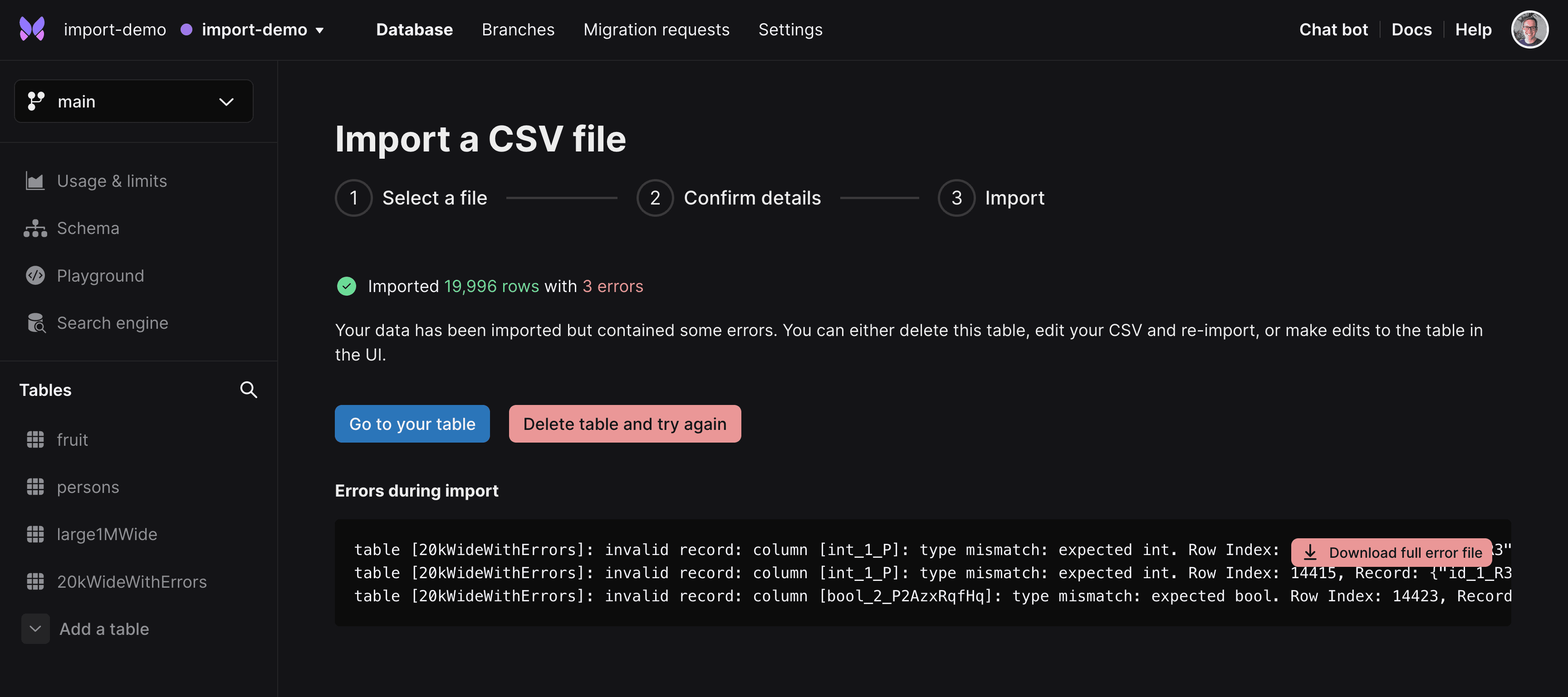Click the Usage & limits icon
This screenshot has height=697, width=1568.
pyautogui.click(x=35, y=180)
